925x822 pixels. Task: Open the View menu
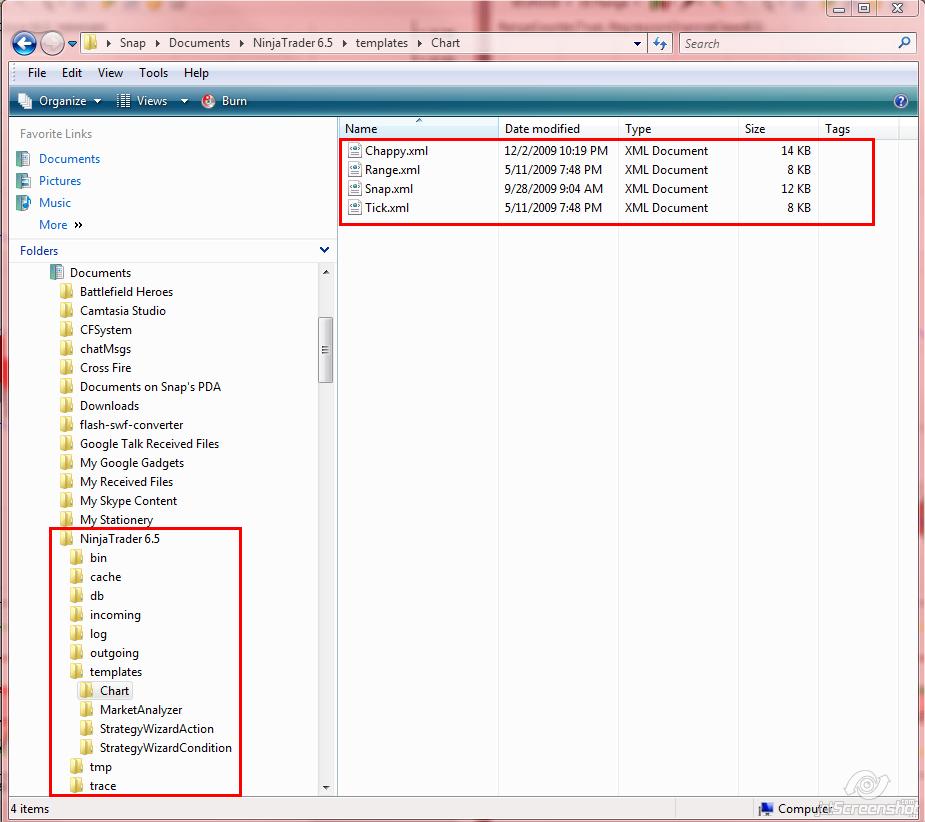(x=110, y=73)
